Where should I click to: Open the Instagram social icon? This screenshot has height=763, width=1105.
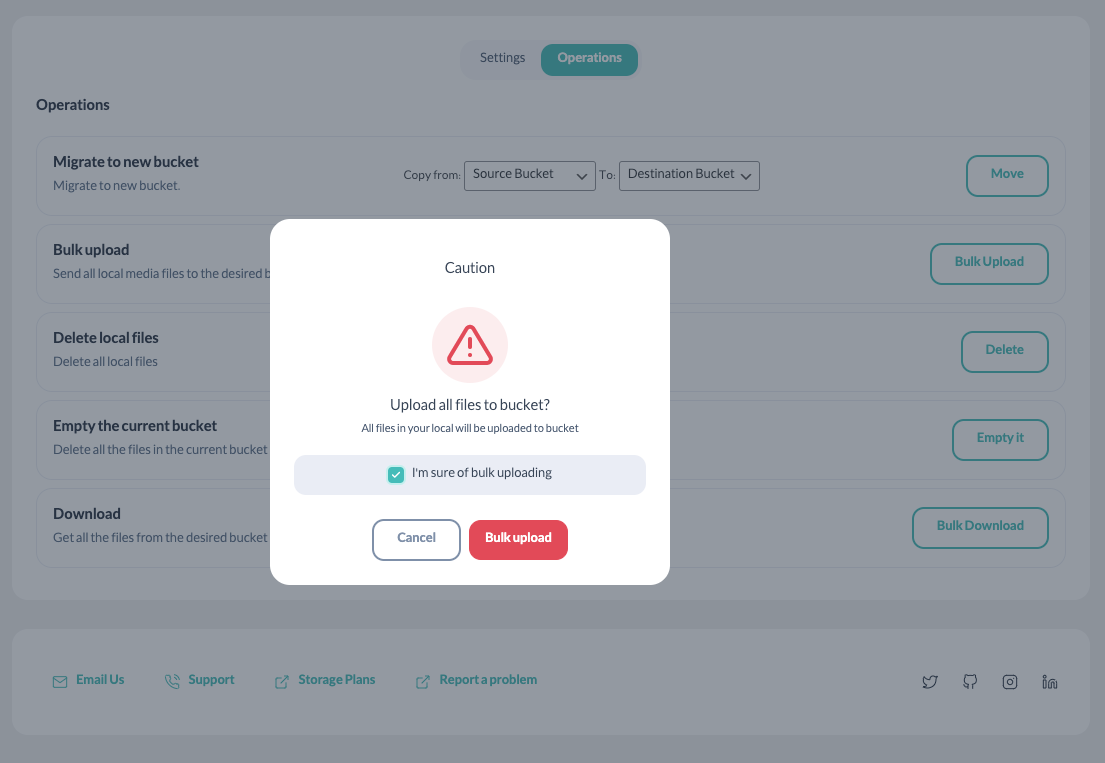pos(1010,682)
